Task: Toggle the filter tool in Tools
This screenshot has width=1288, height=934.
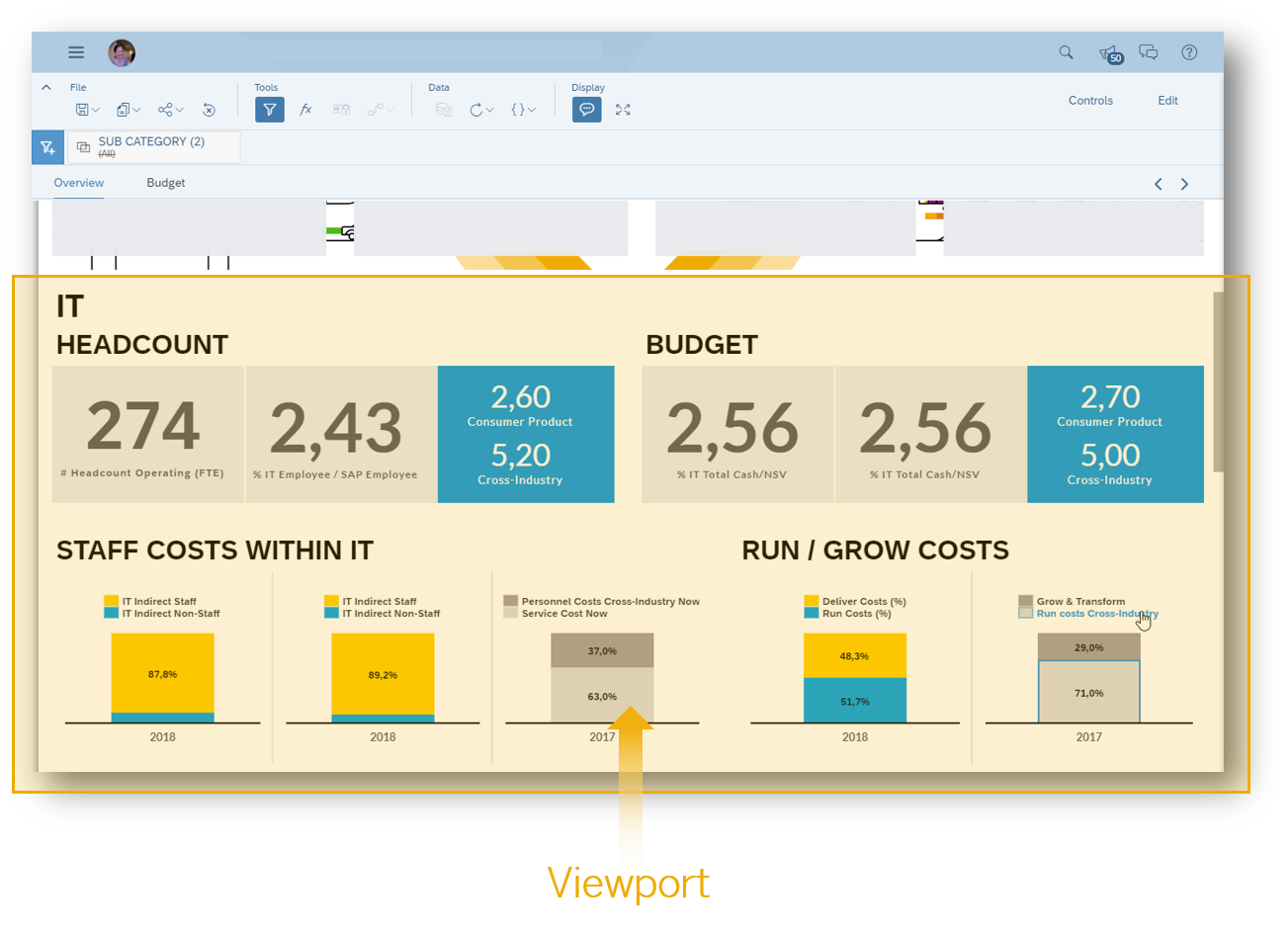Action: coord(270,110)
